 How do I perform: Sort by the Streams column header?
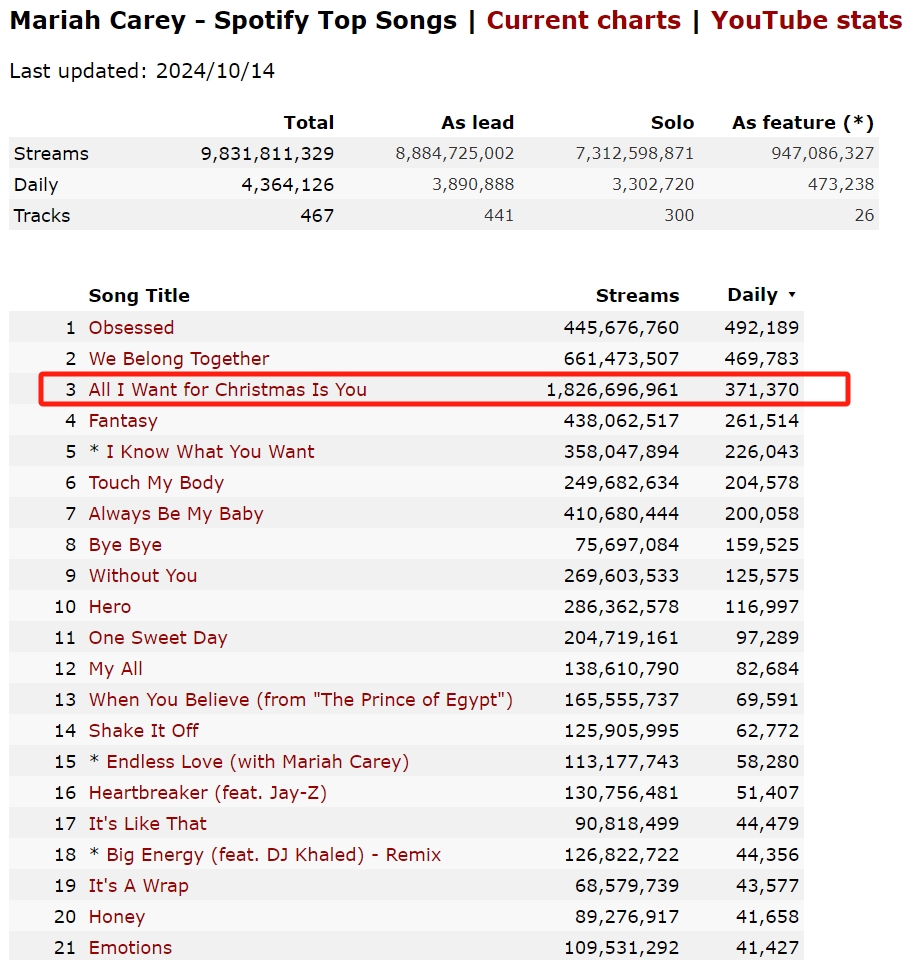click(638, 296)
